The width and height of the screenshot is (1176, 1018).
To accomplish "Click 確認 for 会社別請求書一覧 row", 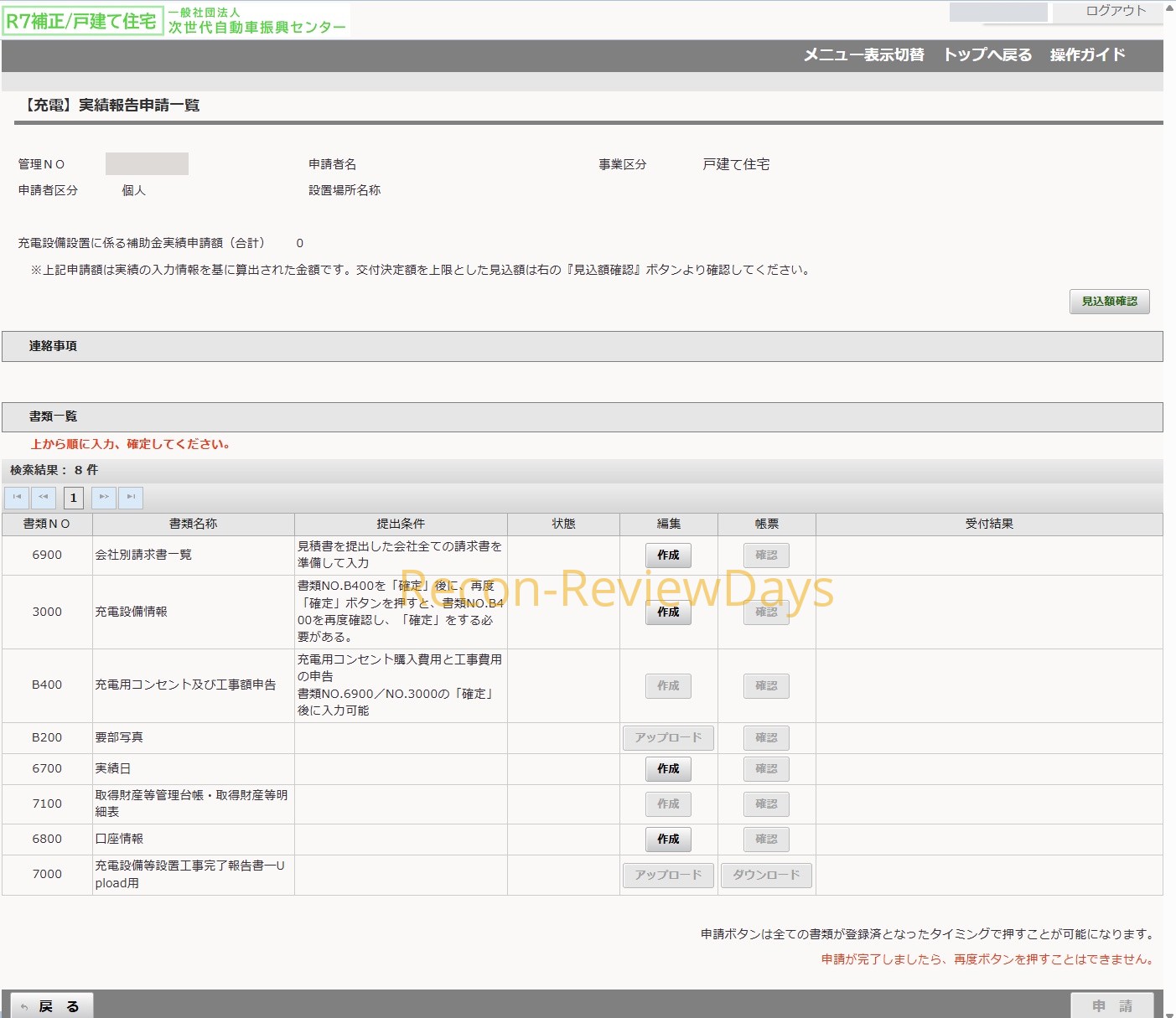I will 766,556.
